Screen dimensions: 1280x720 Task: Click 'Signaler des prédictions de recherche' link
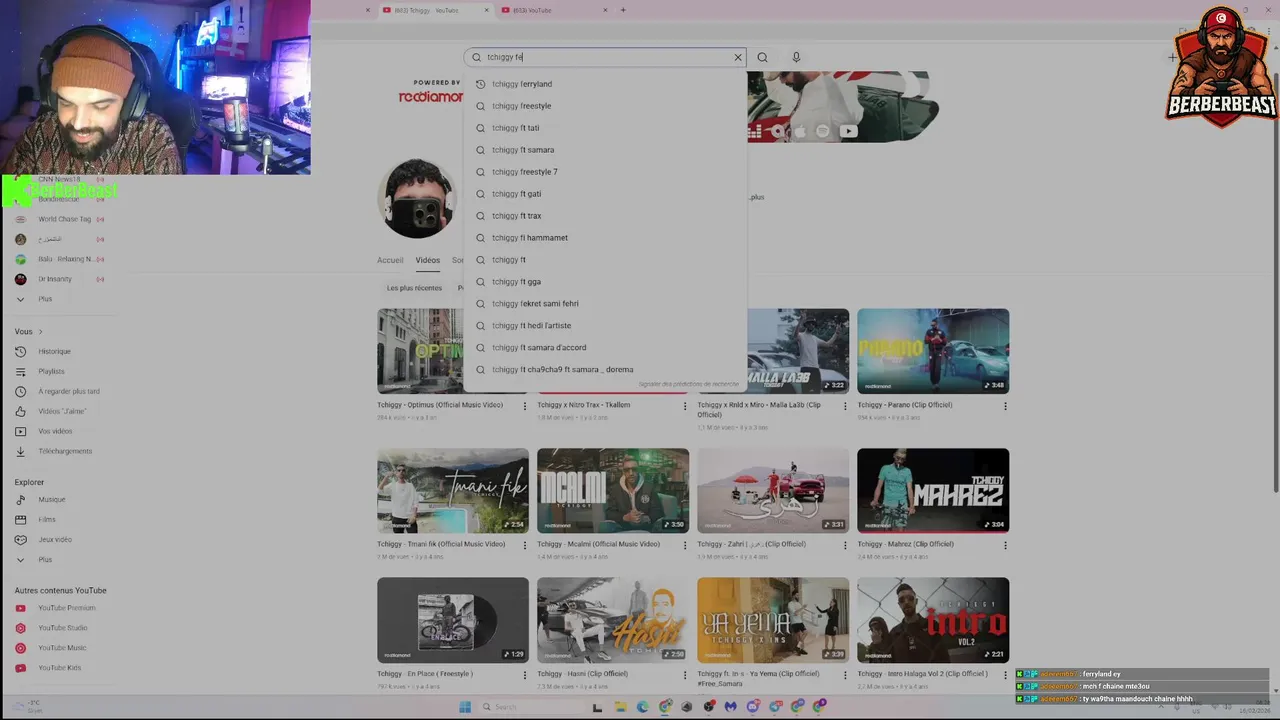(x=688, y=384)
